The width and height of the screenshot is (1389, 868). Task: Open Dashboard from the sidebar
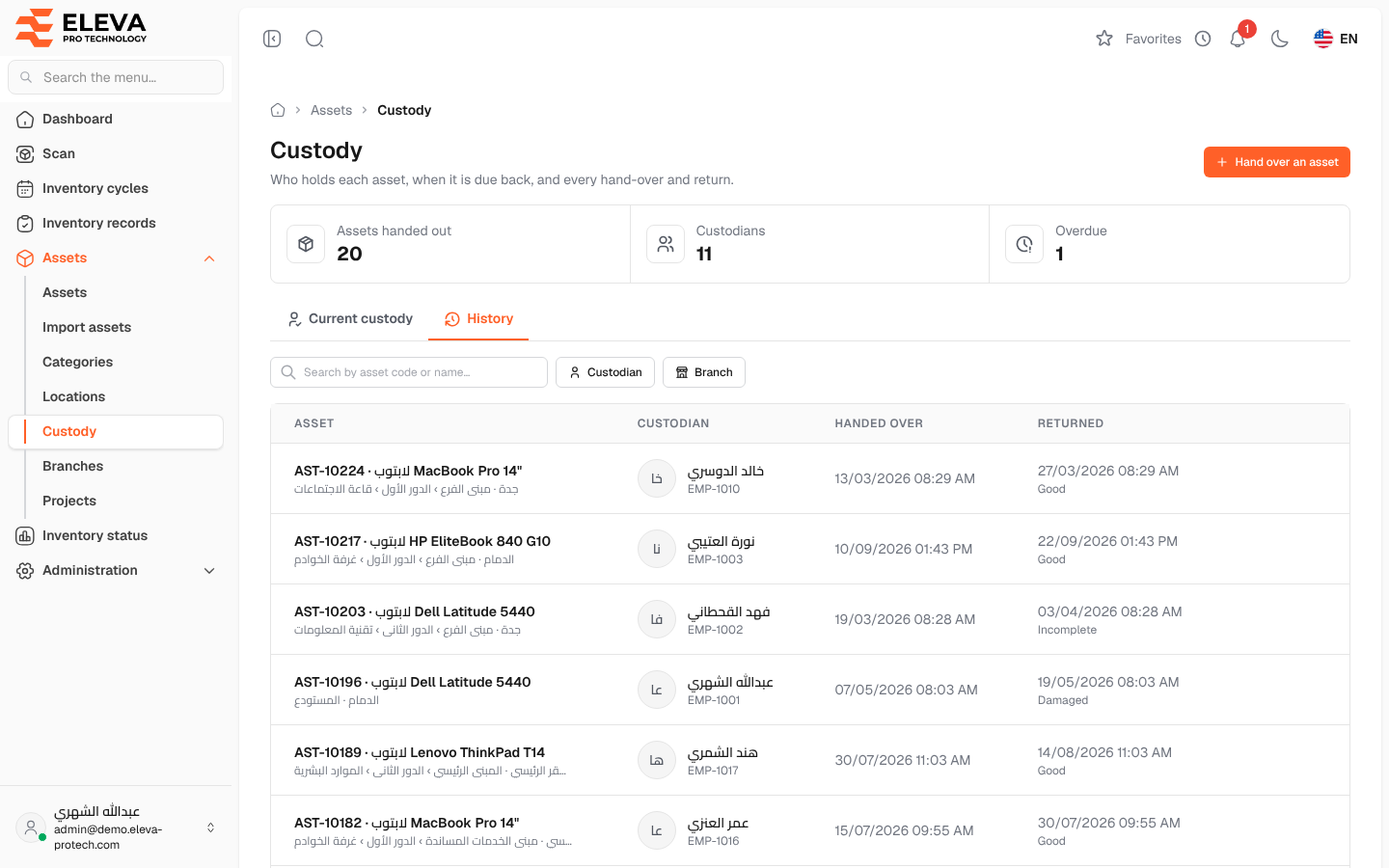coord(116,119)
